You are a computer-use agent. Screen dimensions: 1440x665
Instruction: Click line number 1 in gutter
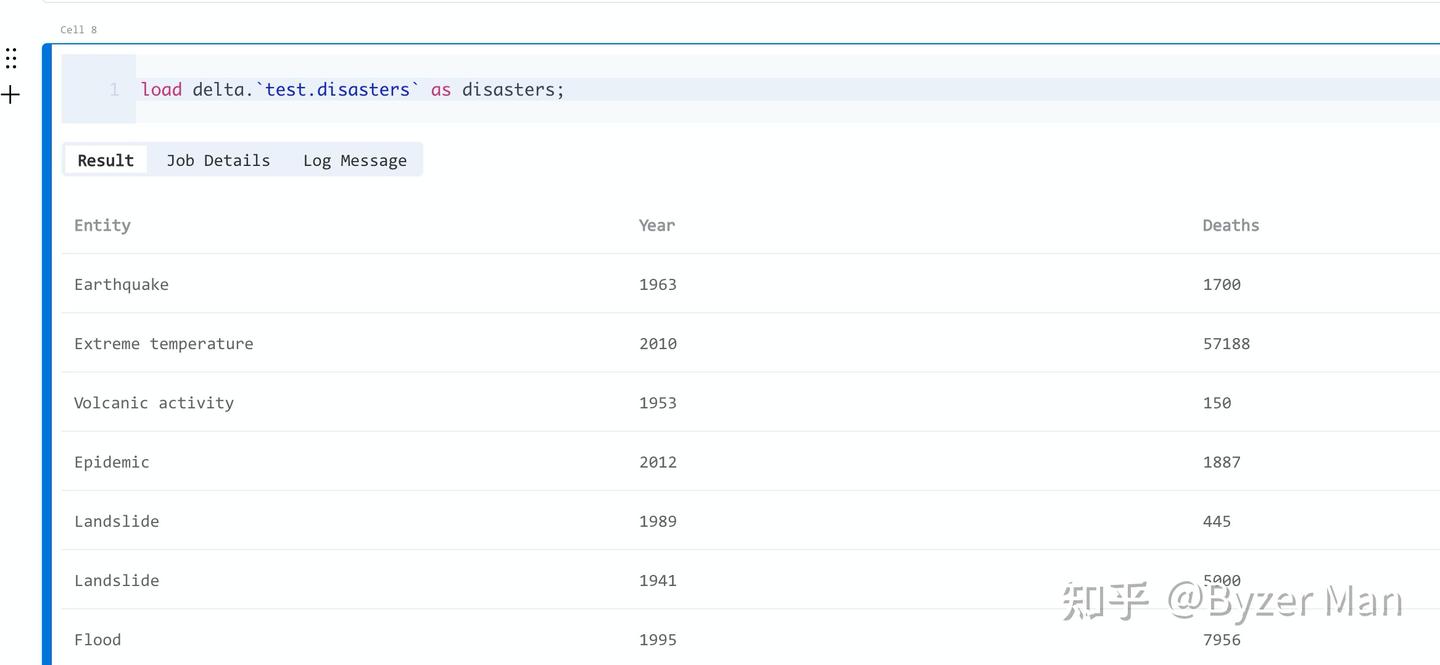tap(114, 90)
